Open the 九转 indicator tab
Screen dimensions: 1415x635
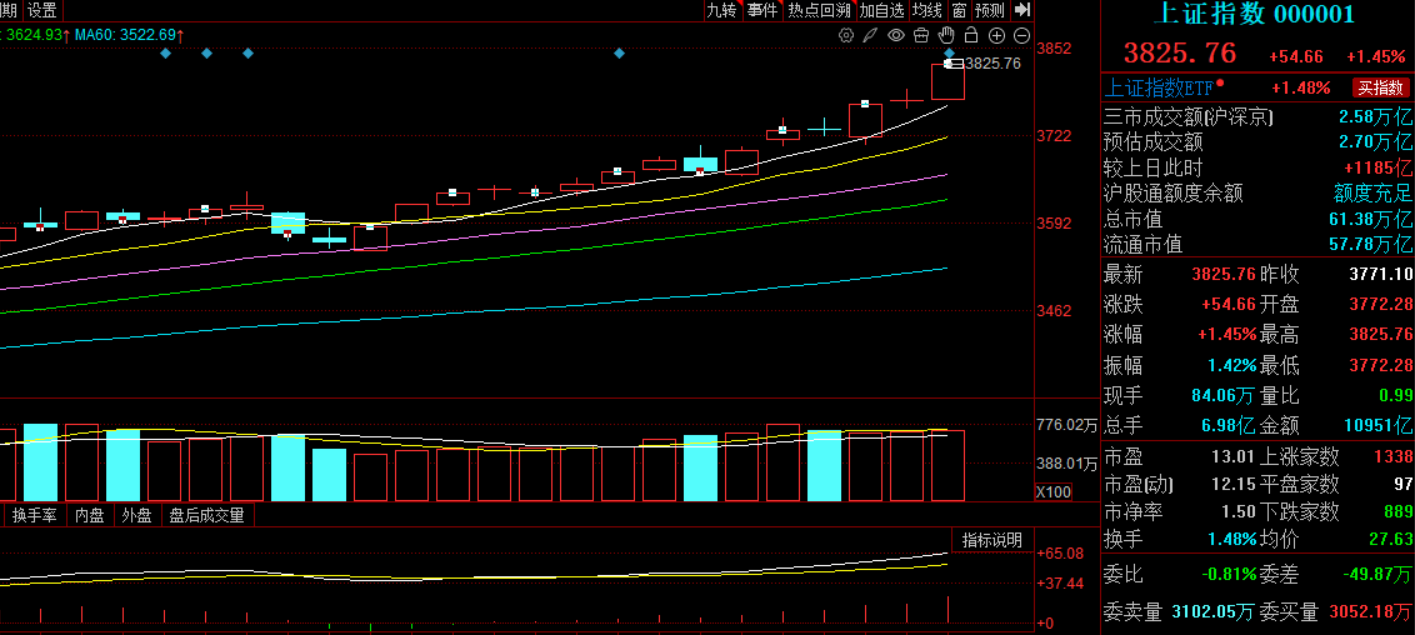click(720, 10)
